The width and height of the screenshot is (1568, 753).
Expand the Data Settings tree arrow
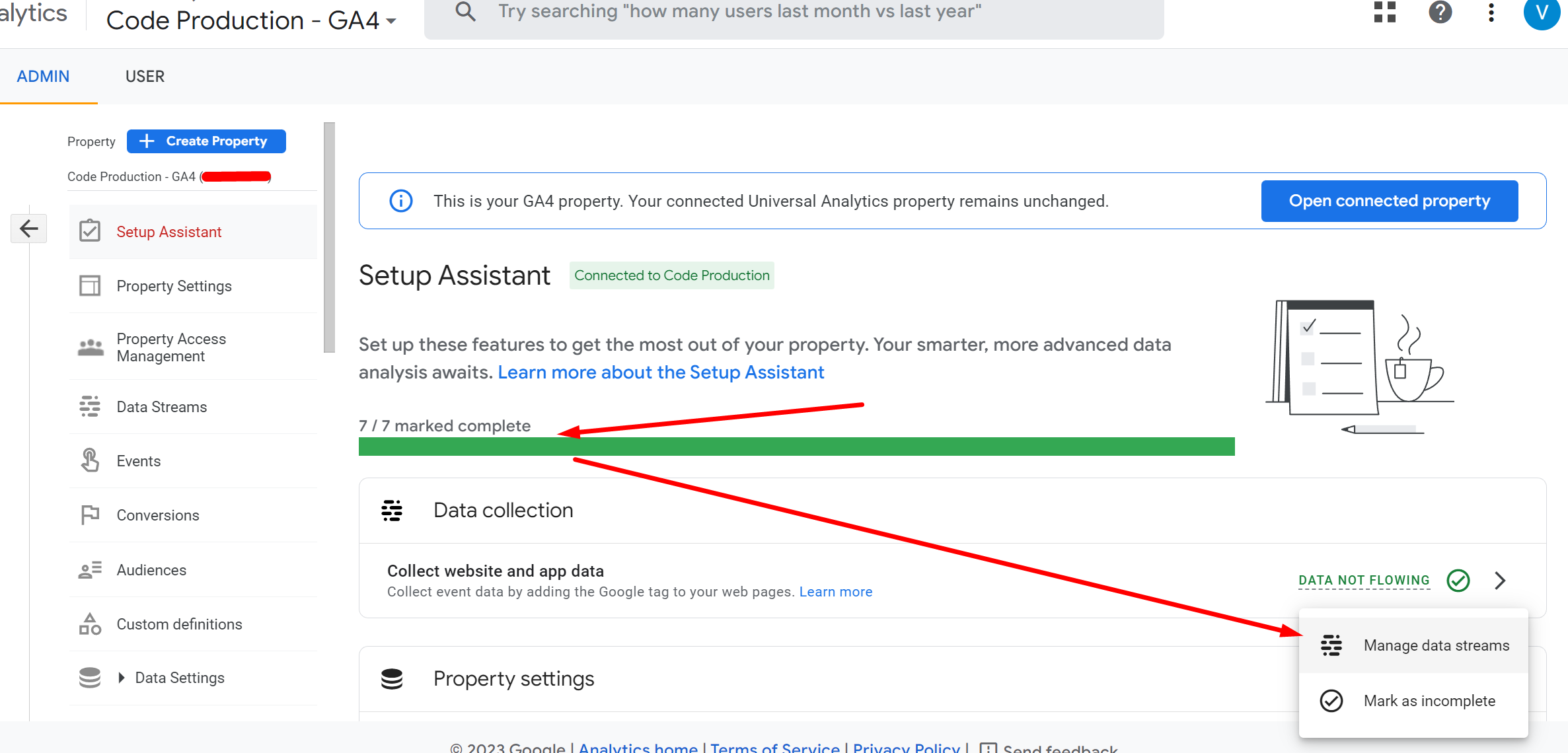click(121, 678)
